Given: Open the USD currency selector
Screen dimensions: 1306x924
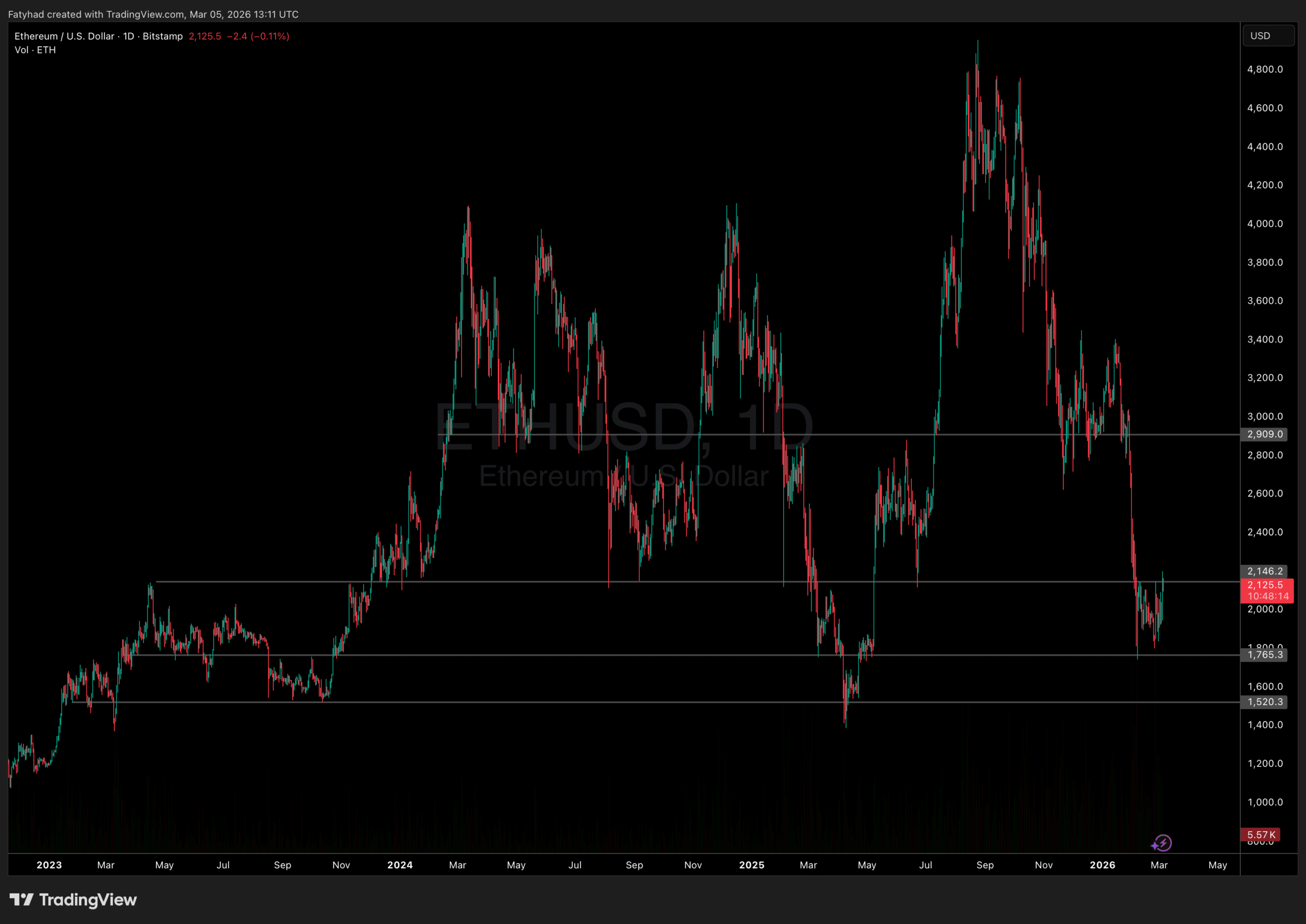Looking at the screenshot, I should (x=1268, y=36).
